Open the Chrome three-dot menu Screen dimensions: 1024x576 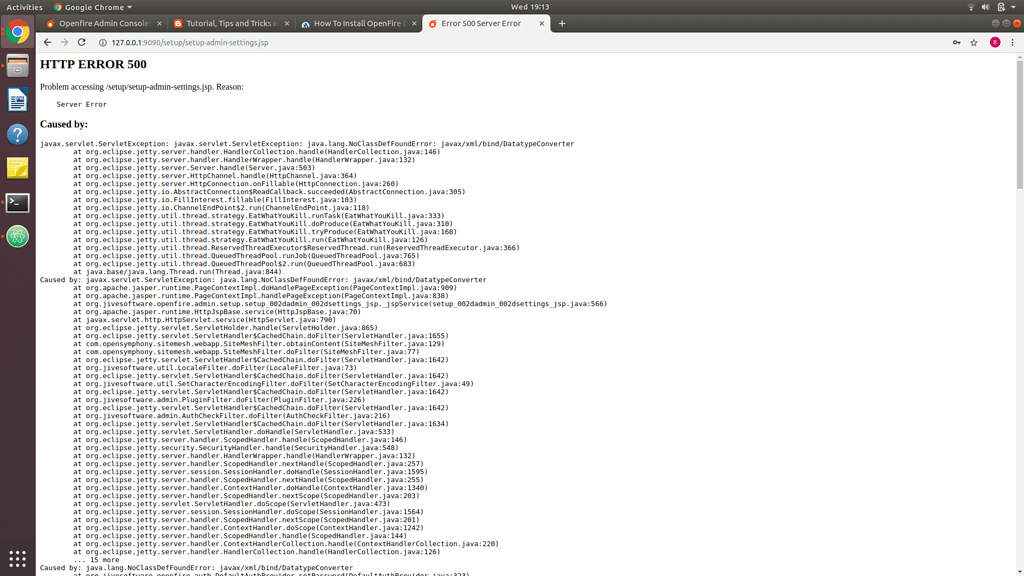point(1013,42)
